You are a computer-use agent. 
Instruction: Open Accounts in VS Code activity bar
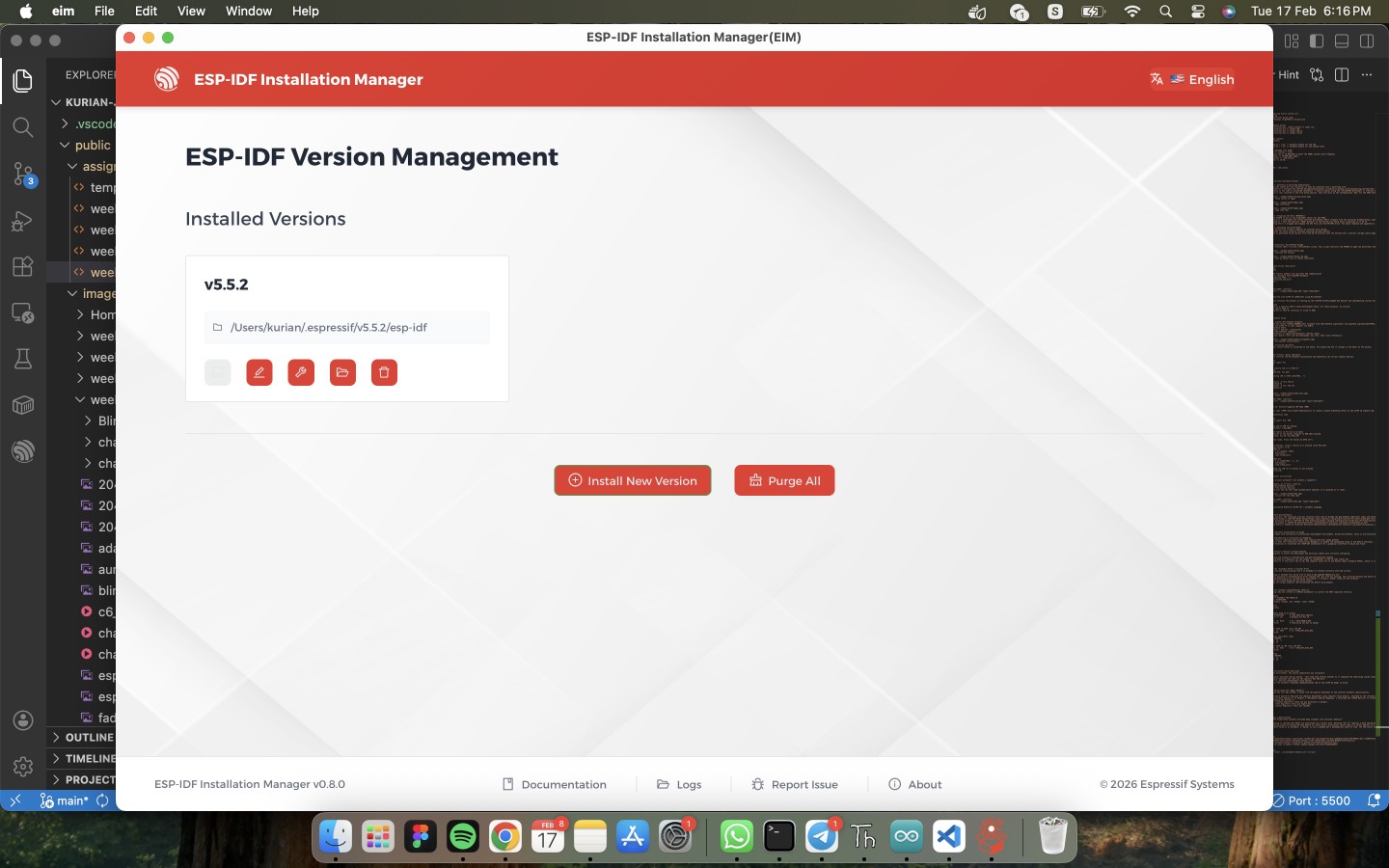tap(23, 720)
